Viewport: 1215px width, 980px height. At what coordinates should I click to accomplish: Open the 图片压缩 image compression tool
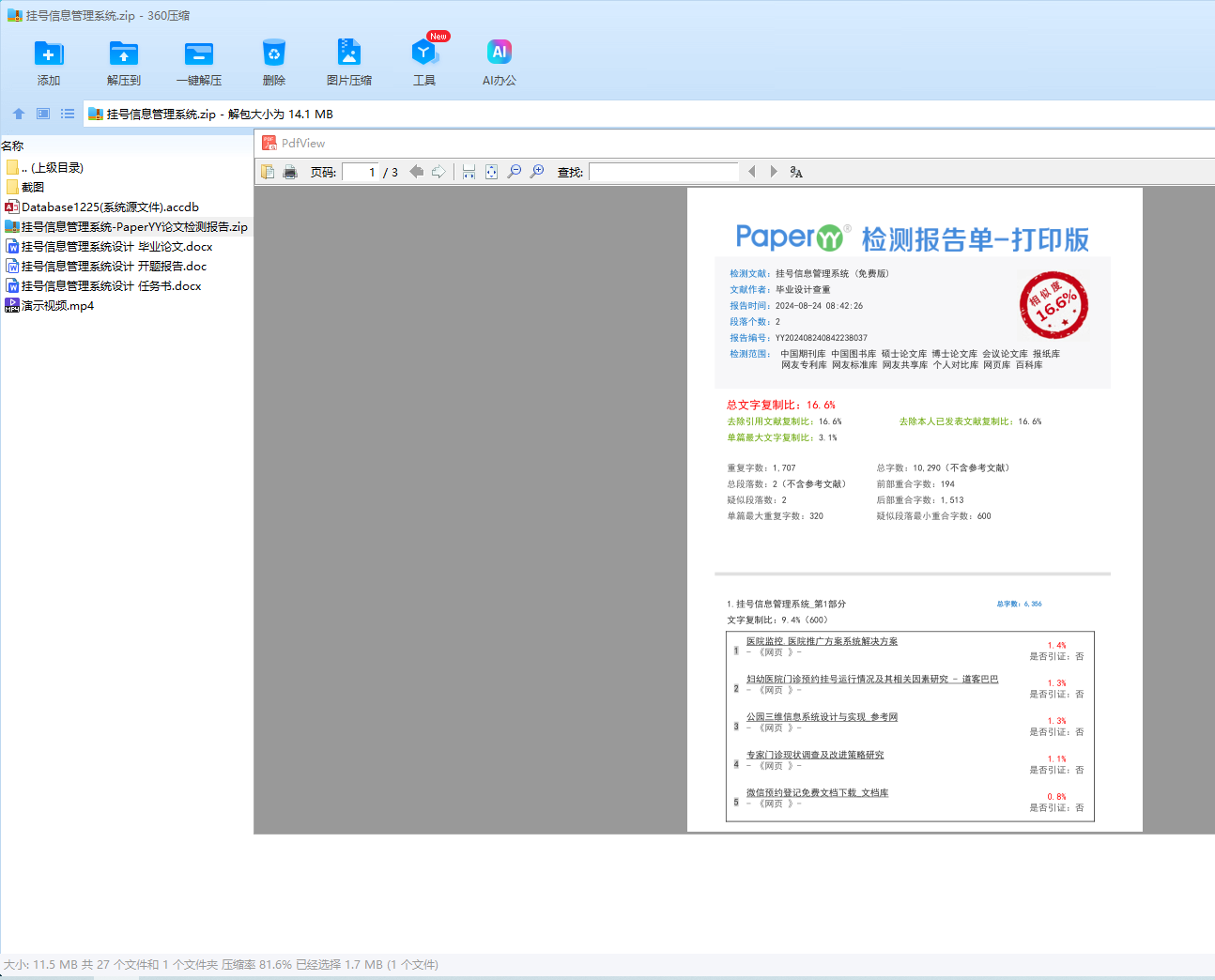[x=349, y=63]
